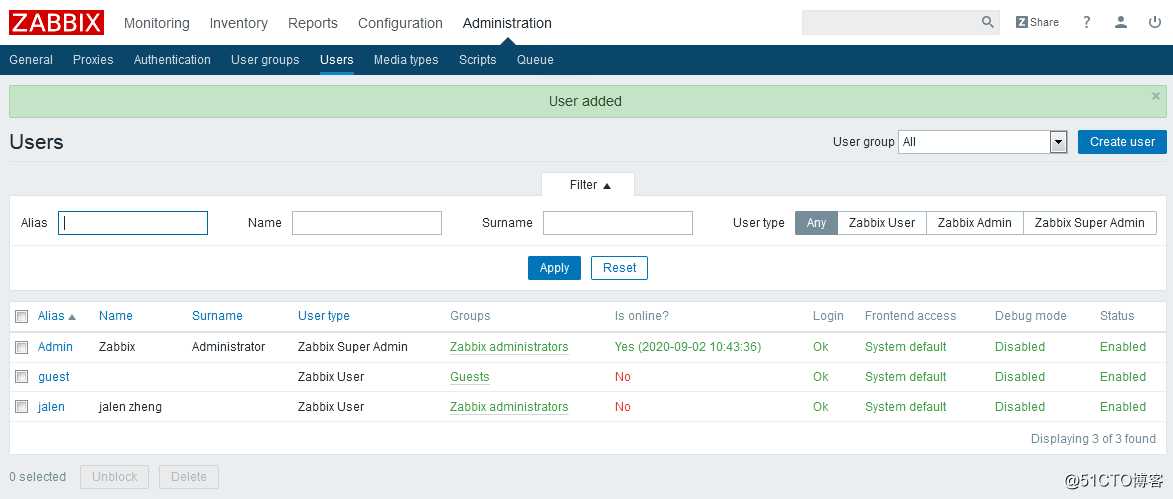The image size is (1173, 499).
Task: Click the sign out power icon
Action: pos(1154,22)
